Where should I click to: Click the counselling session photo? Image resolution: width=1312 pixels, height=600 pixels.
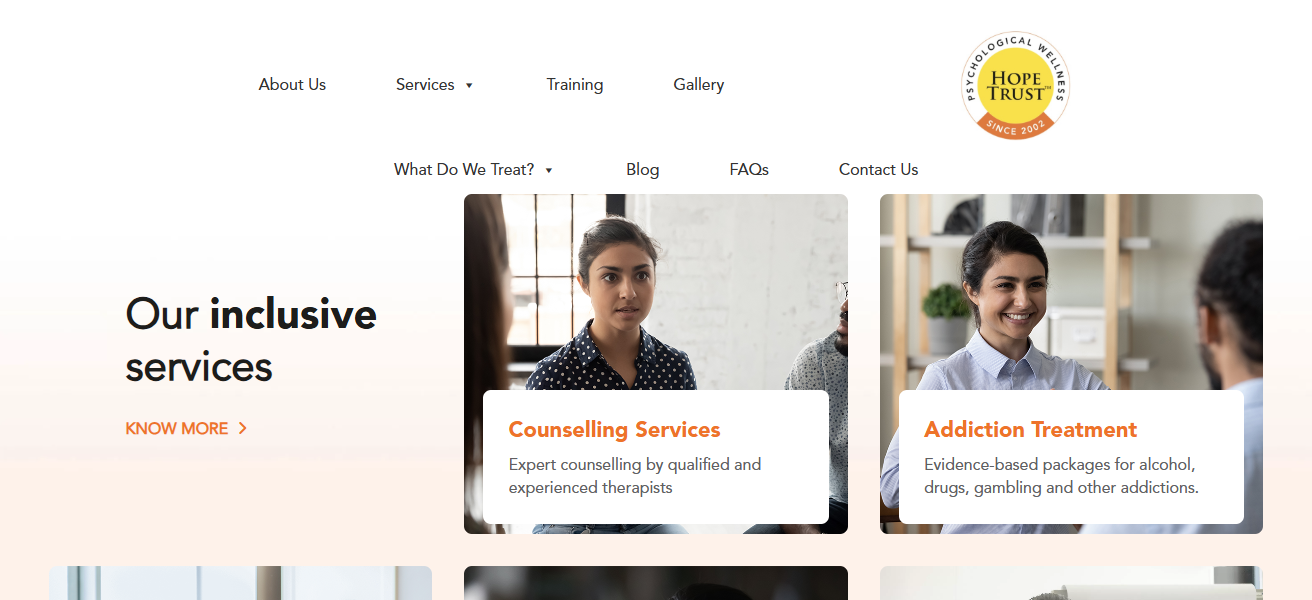pos(656,292)
